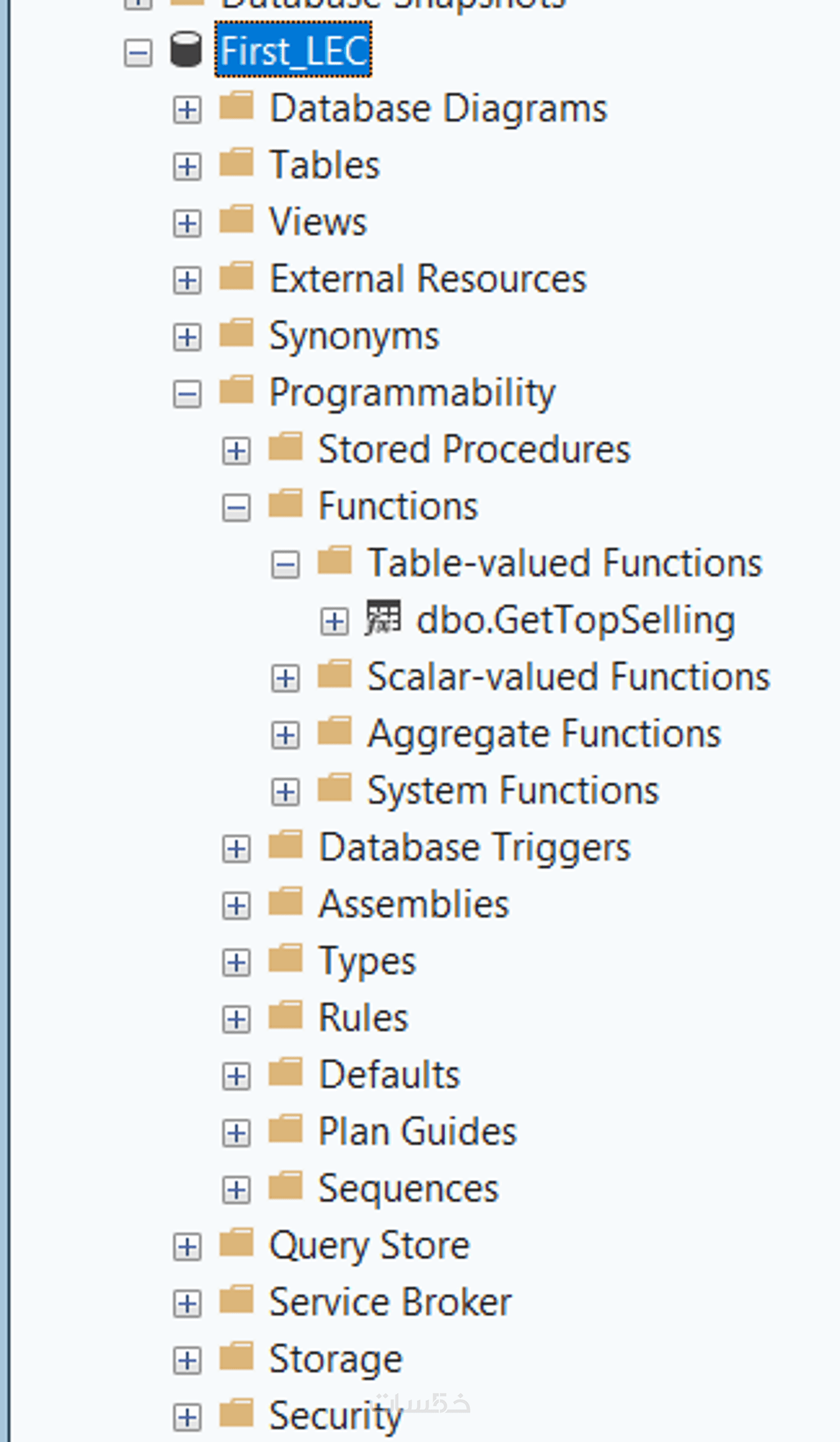Select the System Functions label
The image size is (840, 1442).
[513, 791]
